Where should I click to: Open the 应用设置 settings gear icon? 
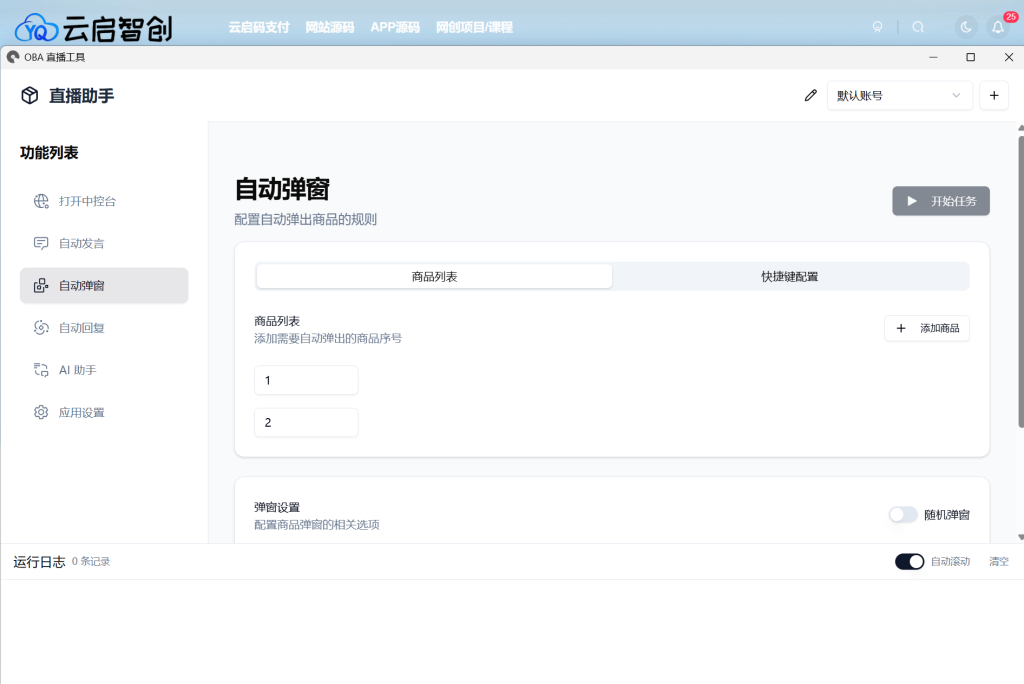41,411
